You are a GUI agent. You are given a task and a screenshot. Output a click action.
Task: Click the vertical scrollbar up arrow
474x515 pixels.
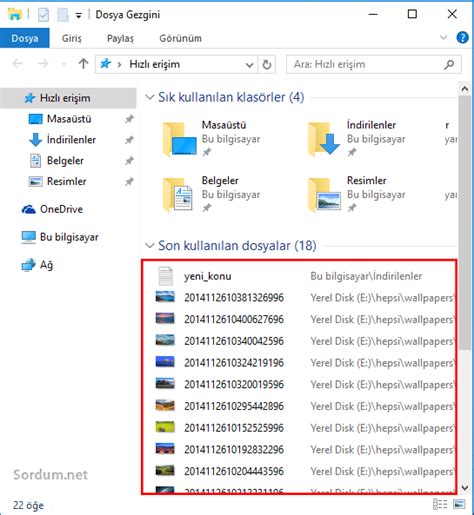(465, 88)
